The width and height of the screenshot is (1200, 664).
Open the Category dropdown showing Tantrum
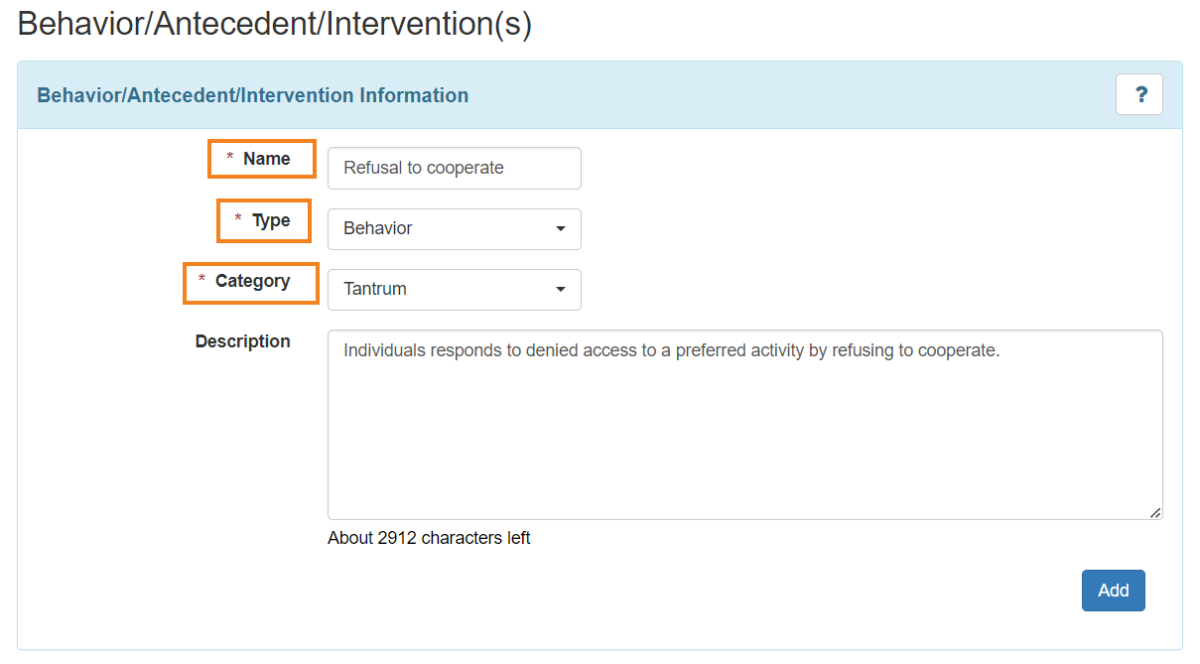click(454, 289)
